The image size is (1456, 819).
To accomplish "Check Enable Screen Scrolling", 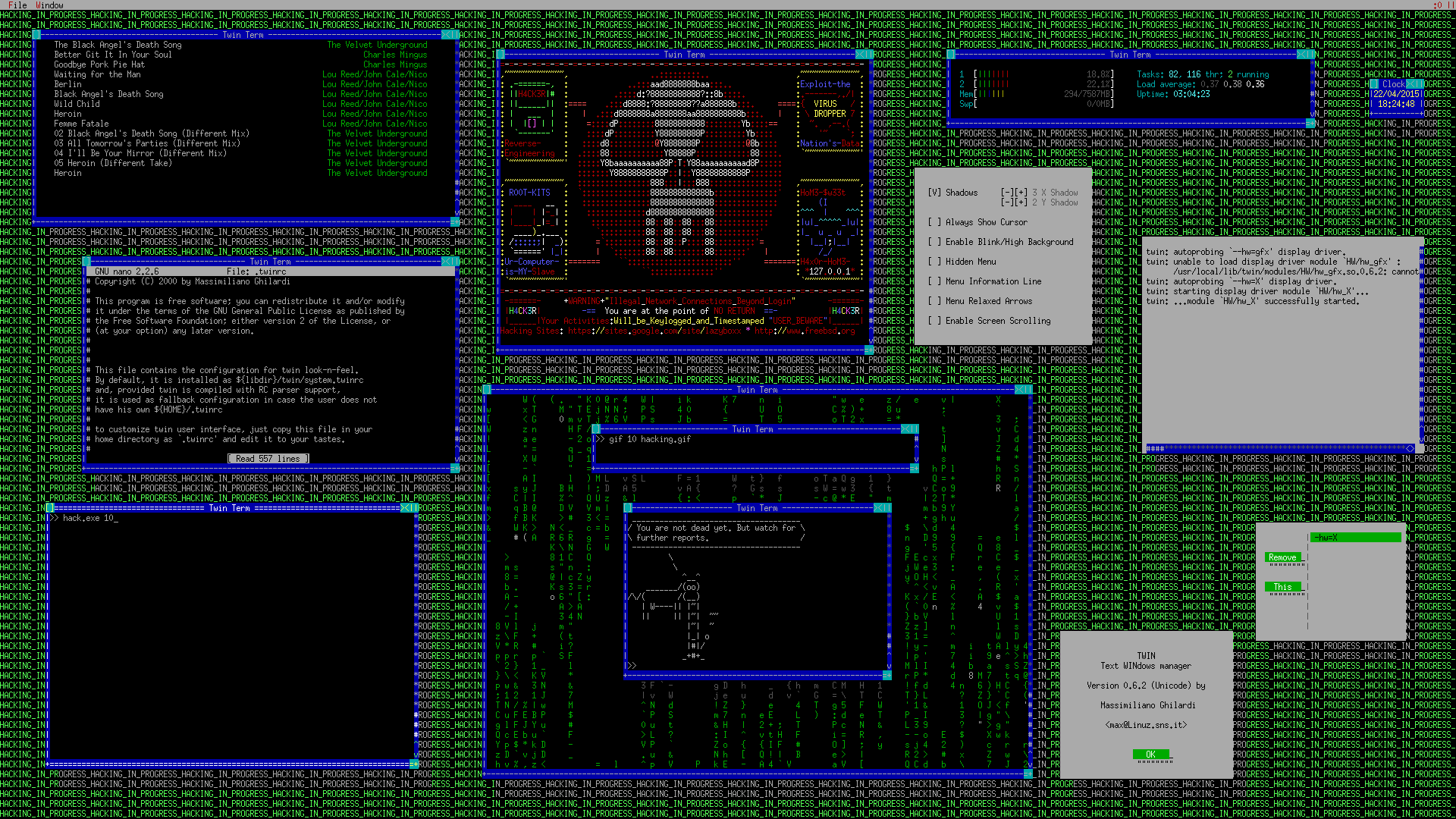I will click(934, 321).
